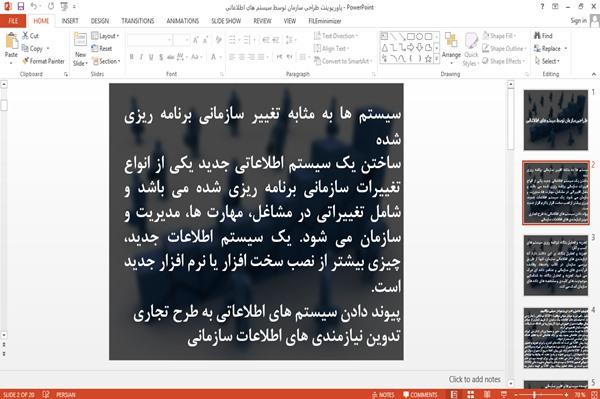Screen dimensions: 600x399
Task: Toggle Bold formatting
Action: tap(132, 57)
